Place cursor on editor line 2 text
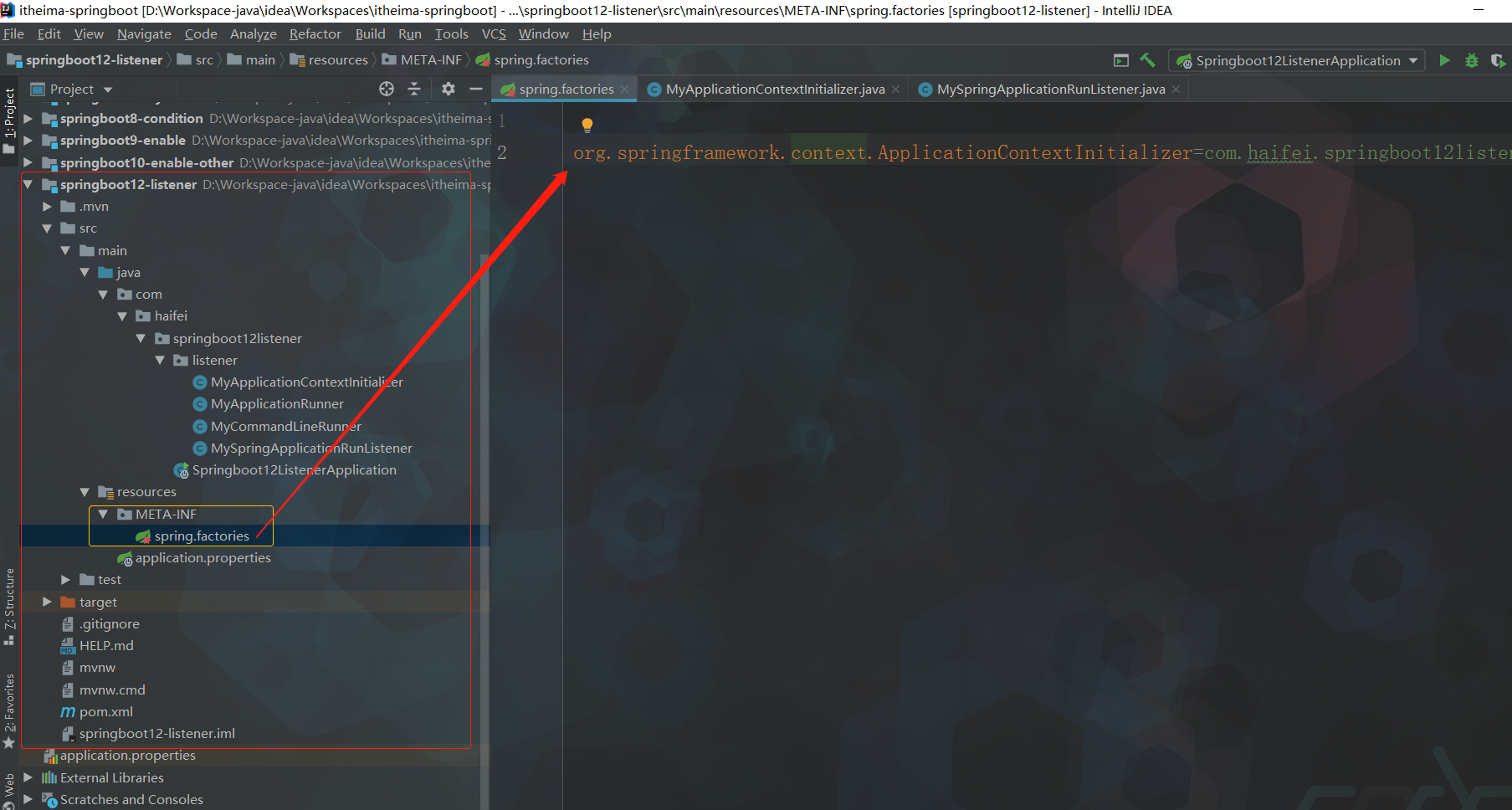This screenshot has height=810, width=1512. coord(1042,153)
